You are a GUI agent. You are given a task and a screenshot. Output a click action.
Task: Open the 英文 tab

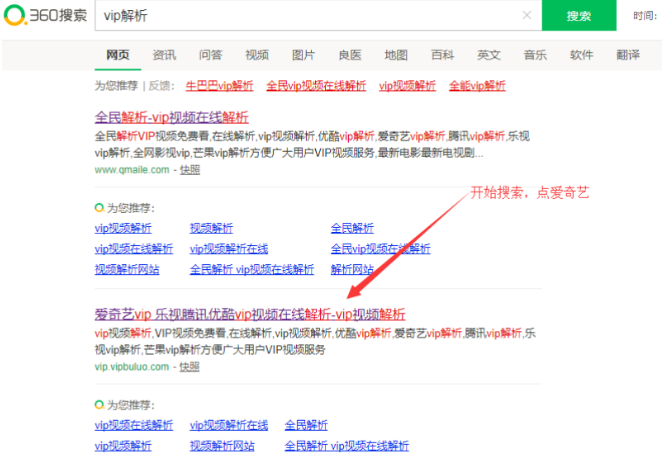[489, 55]
